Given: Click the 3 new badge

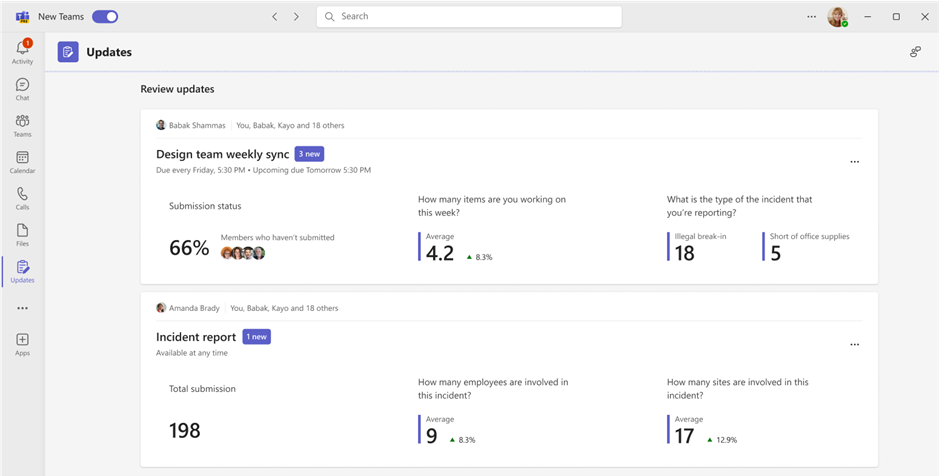Looking at the screenshot, I should 310,154.
